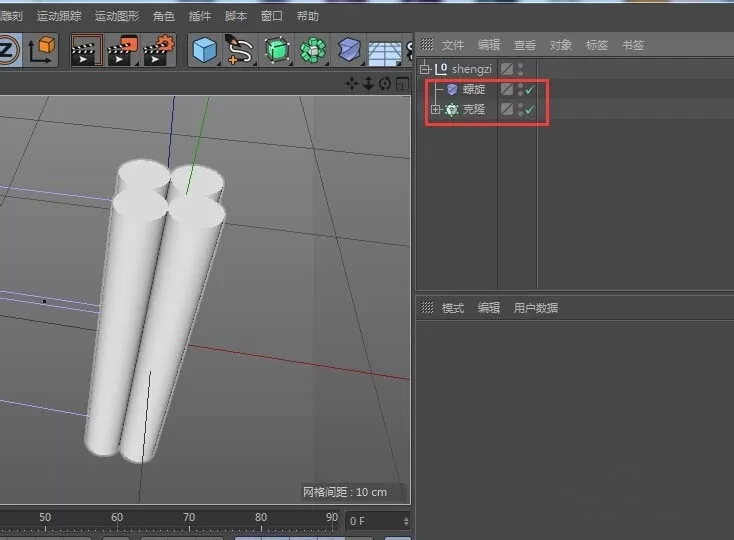This screenshot has height=540, width=734.
Task: Click timeline frame marker 70
Action: pos(189,517)
